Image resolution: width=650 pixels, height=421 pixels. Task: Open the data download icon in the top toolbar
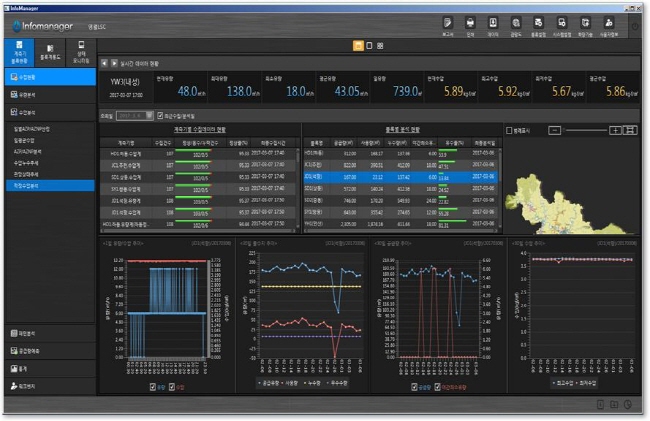[493, 22]
